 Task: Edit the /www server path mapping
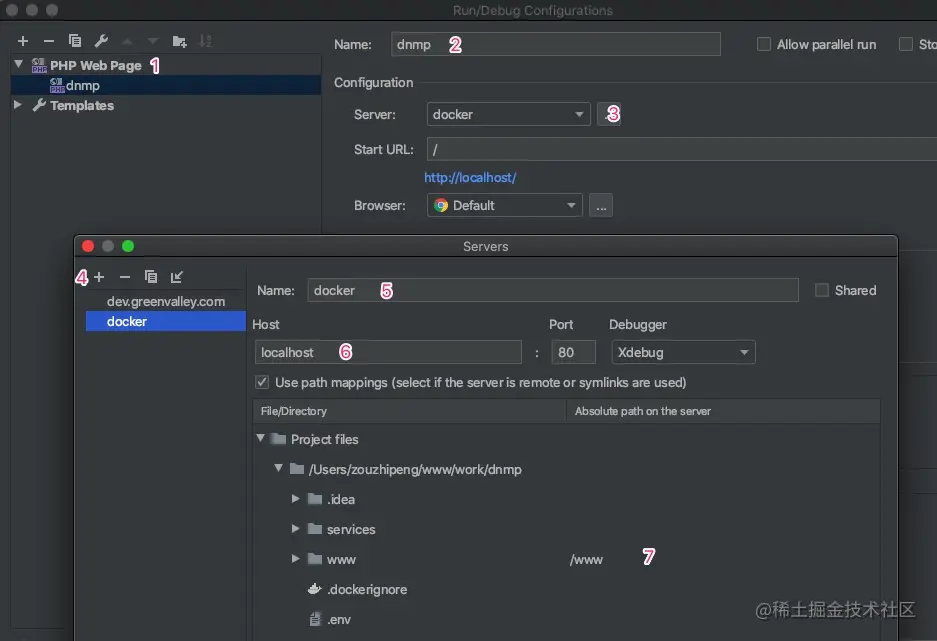(x=586, y=560)
